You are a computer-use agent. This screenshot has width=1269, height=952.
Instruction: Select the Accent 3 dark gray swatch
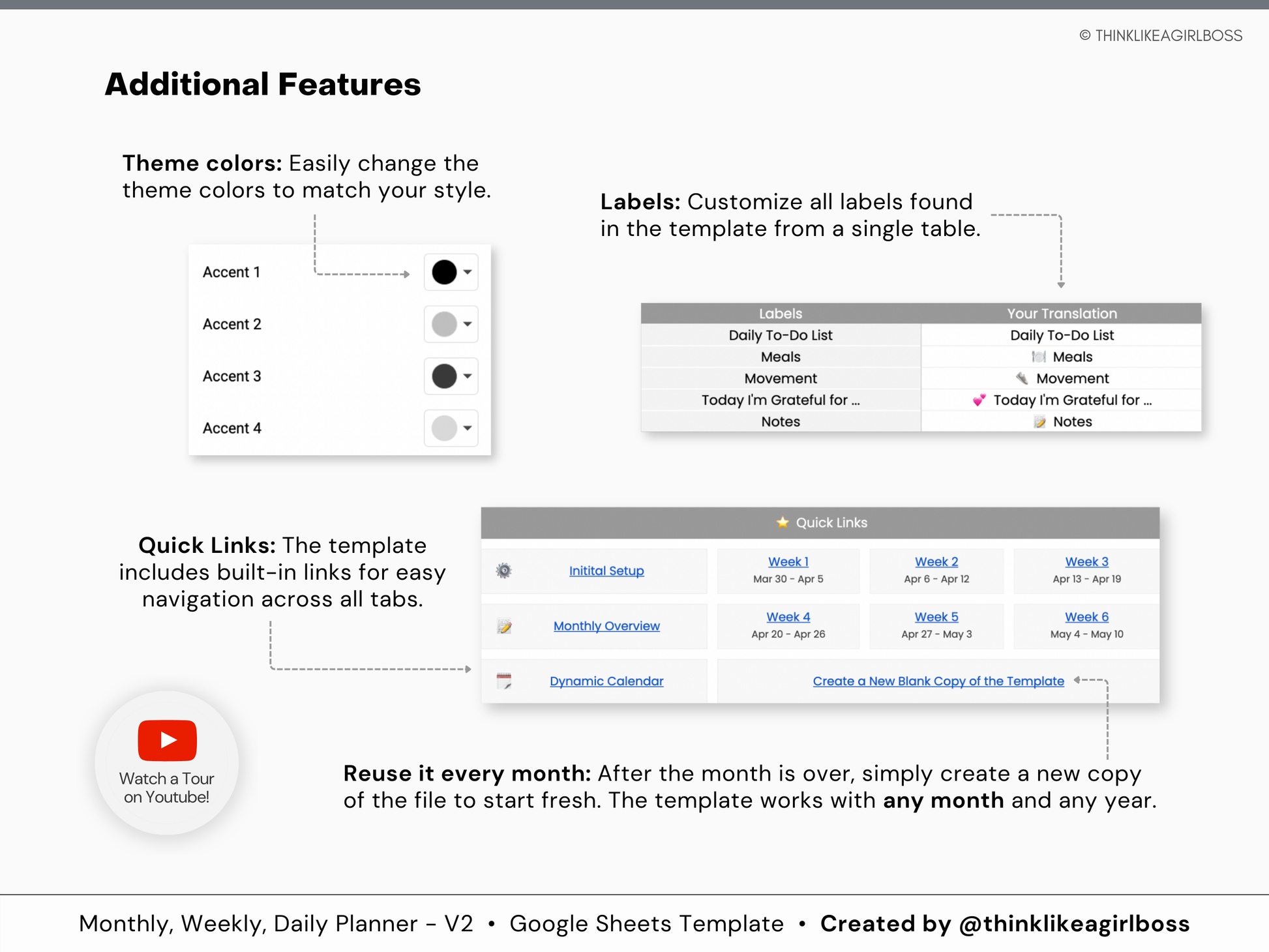tap(444, 376)
